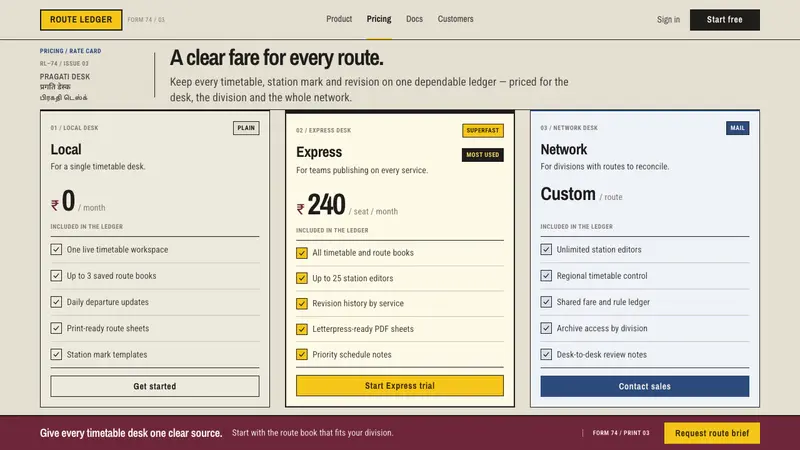Screen dimensions: 800x450
Task: Click 'Give every timetable desk one clear source.' text
Action: pos(131,433)
